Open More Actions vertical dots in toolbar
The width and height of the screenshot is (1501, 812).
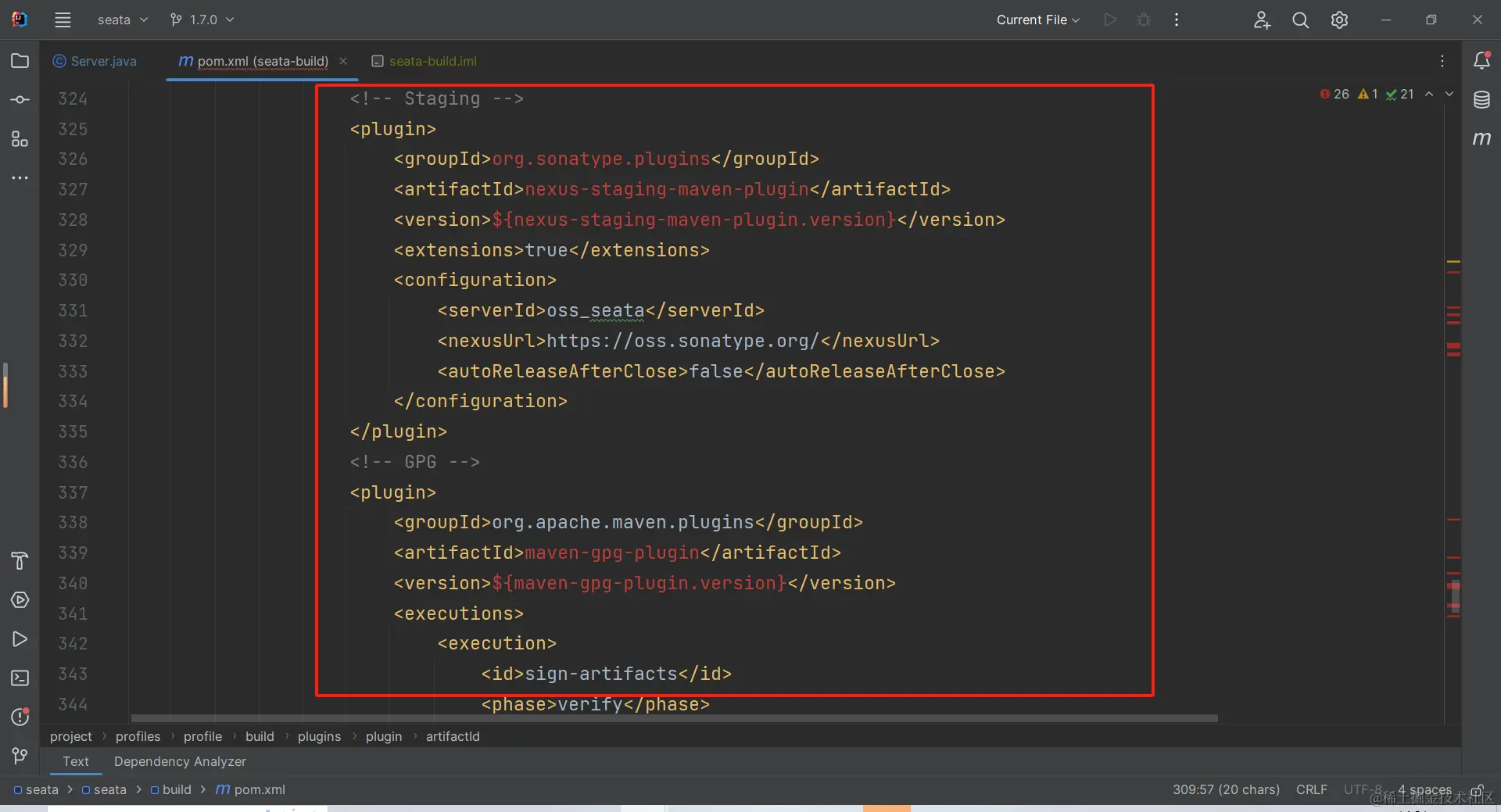(1177, 20)
